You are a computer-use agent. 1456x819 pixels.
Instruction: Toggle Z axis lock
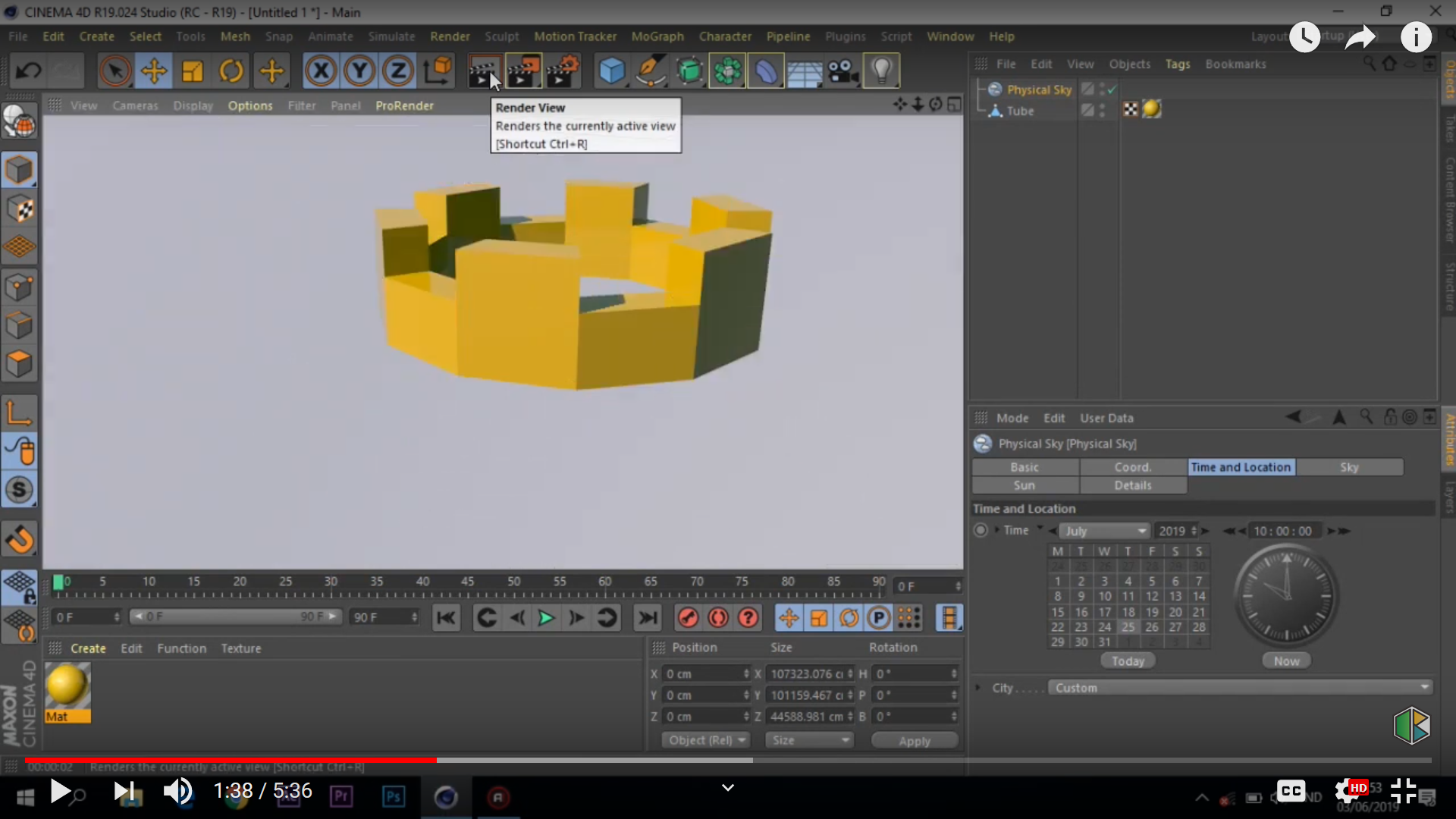pos(398,71)
